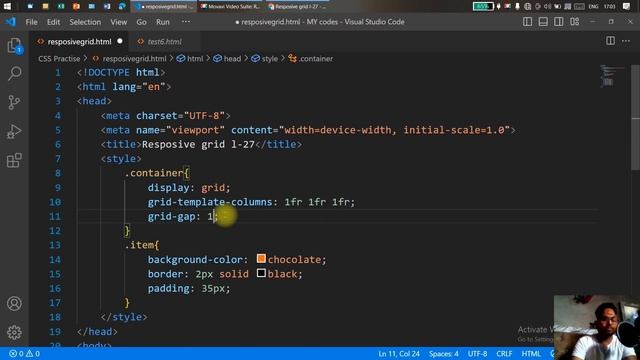This screenshot has width=640, height=360.
Task: Click UTF-8 encoding in status bar
Action: [x=477, y=354]
